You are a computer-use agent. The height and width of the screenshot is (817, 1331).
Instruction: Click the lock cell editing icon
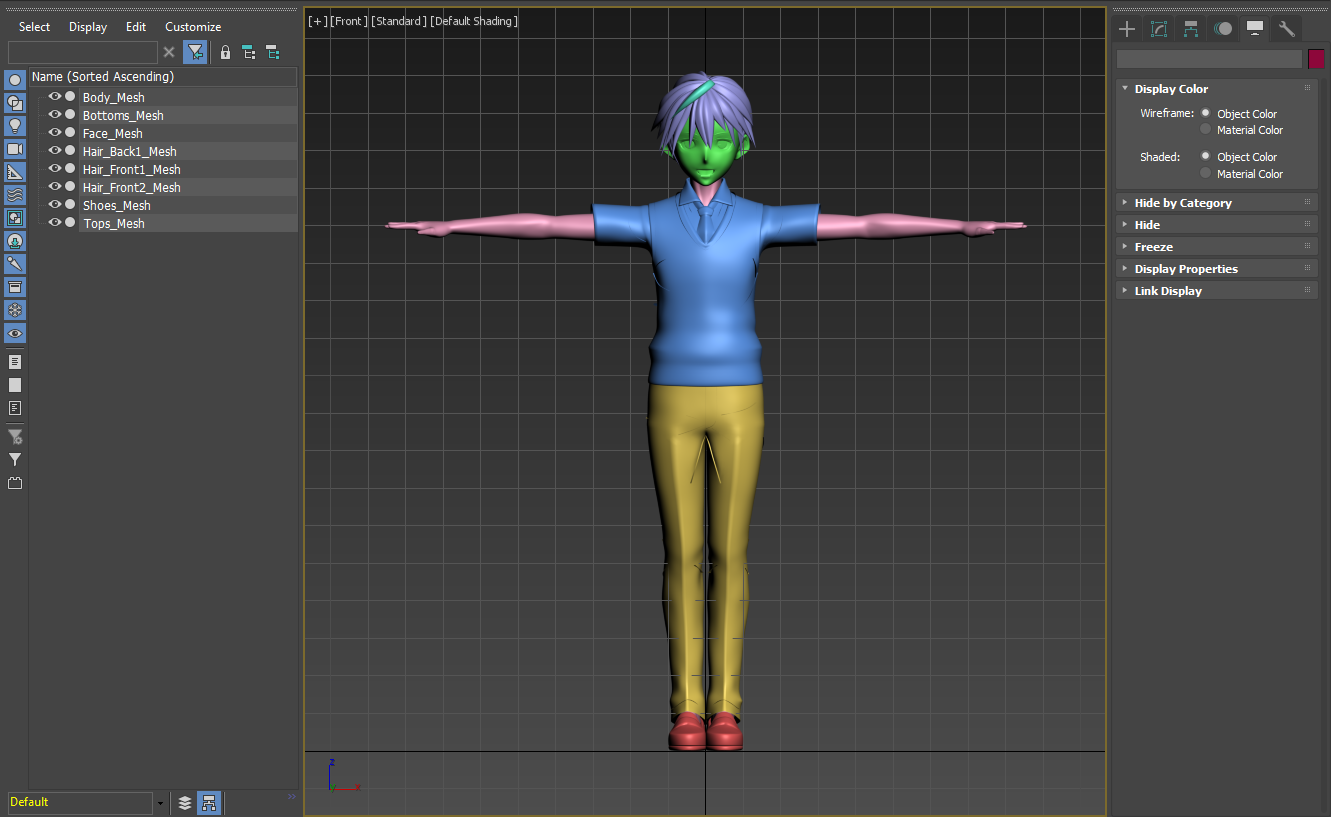pos(225,52)
